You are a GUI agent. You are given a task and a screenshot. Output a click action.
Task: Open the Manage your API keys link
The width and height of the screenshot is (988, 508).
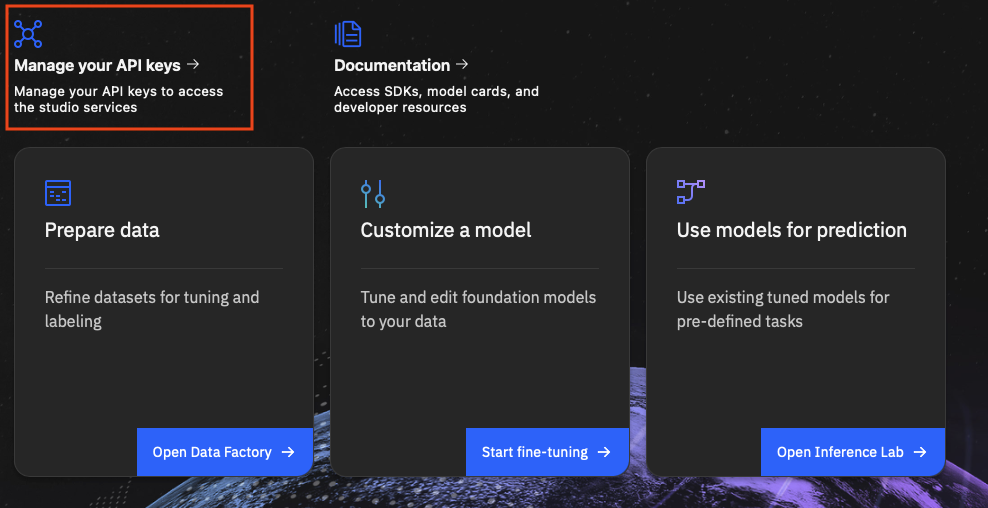coord(97,65)
